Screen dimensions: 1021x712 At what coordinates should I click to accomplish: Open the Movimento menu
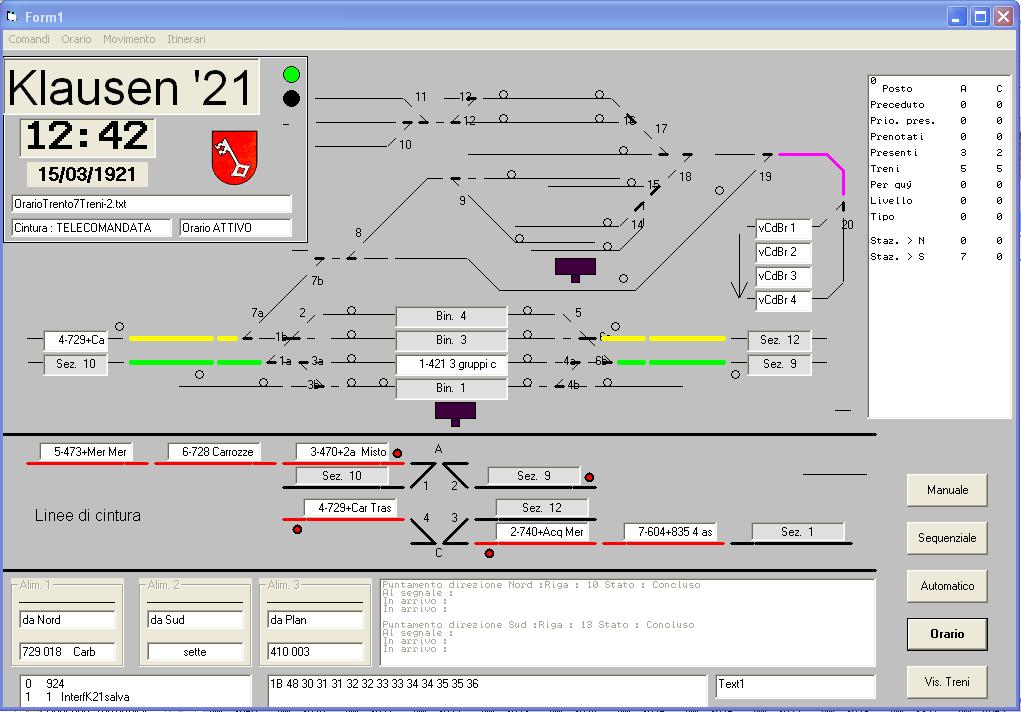pos(129,39)
